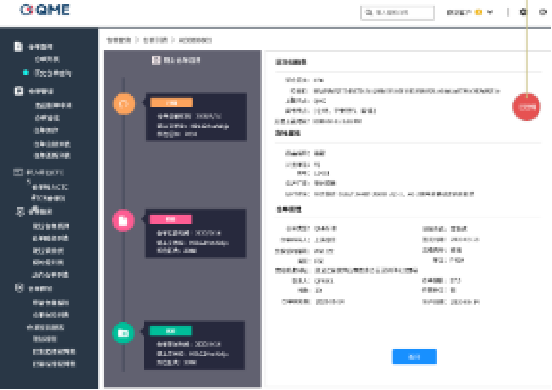Click the yellow badge icon beside the account name

[478, 12]
